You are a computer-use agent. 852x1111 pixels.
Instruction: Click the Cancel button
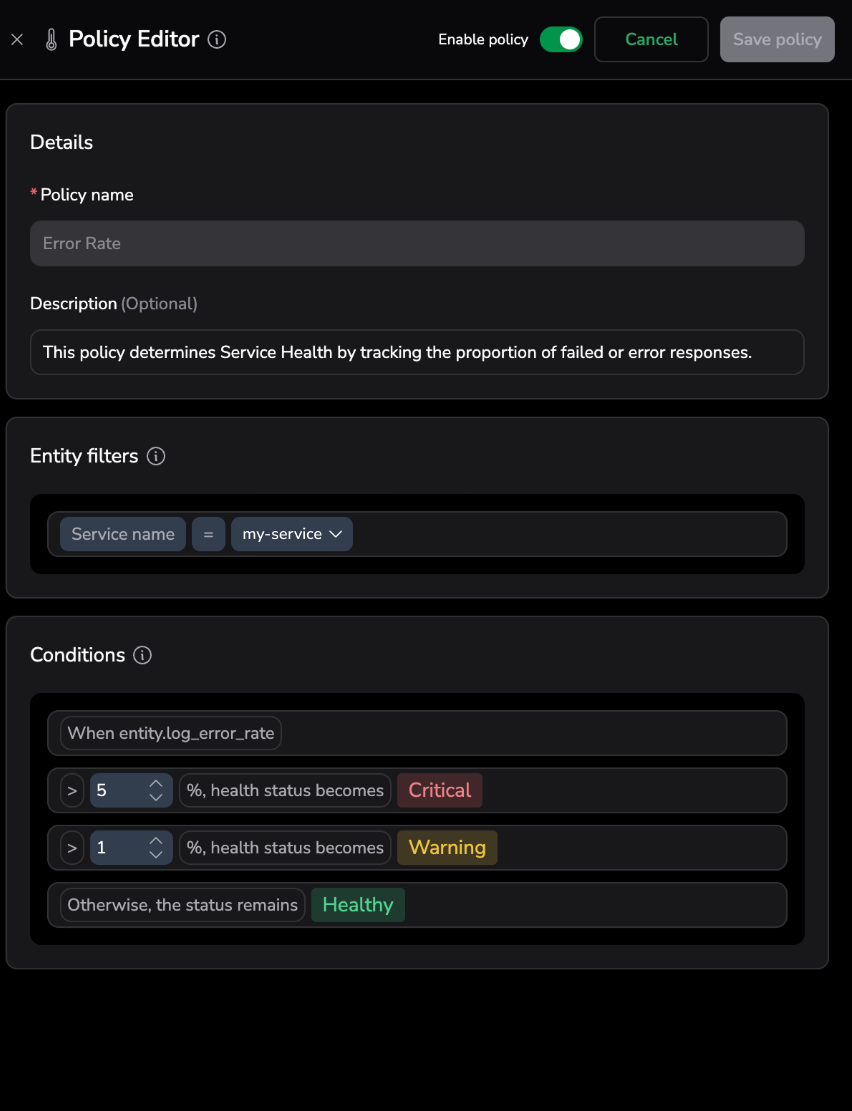[x=651, y=40]
